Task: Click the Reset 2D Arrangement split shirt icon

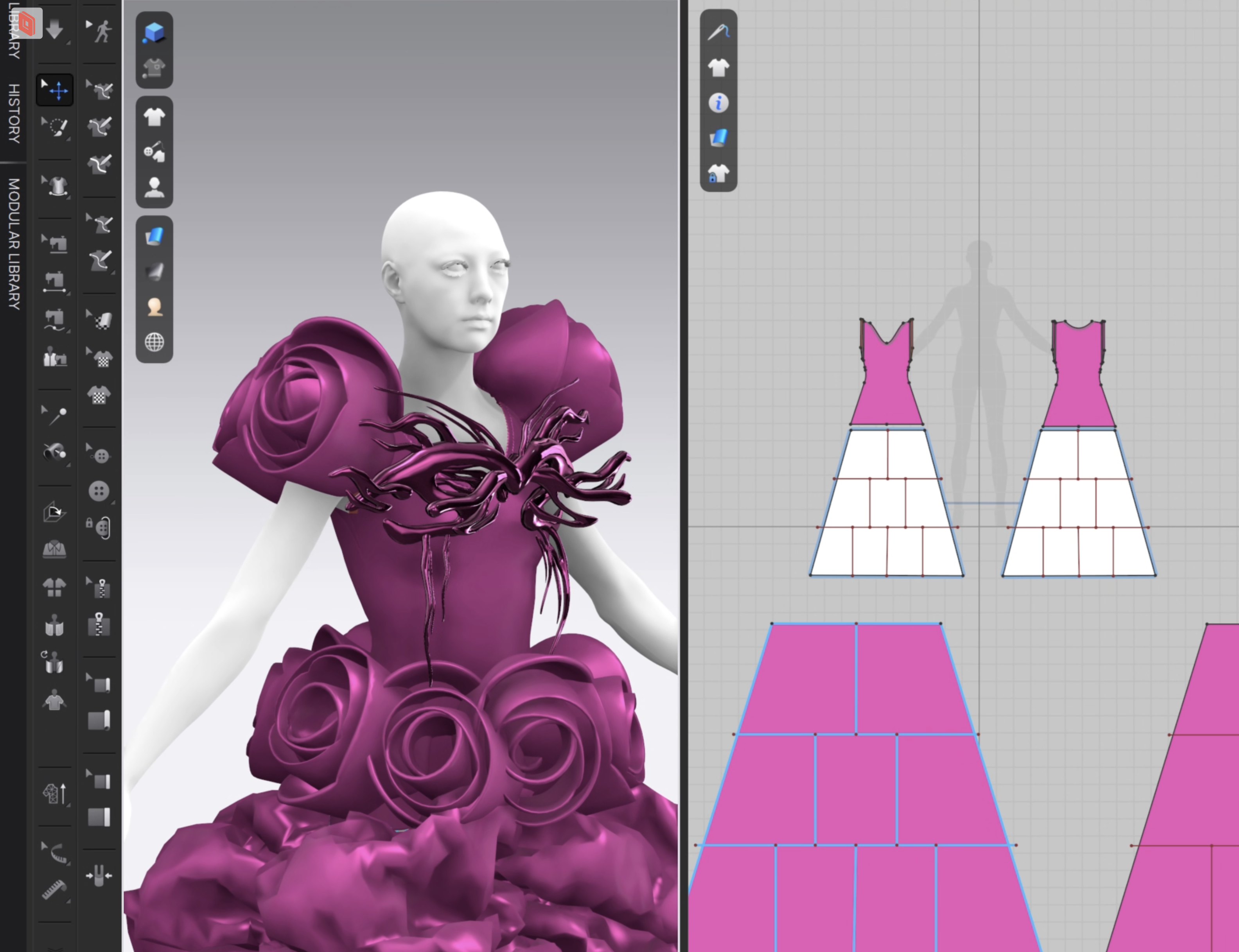Action: click(x=54, y=587)
